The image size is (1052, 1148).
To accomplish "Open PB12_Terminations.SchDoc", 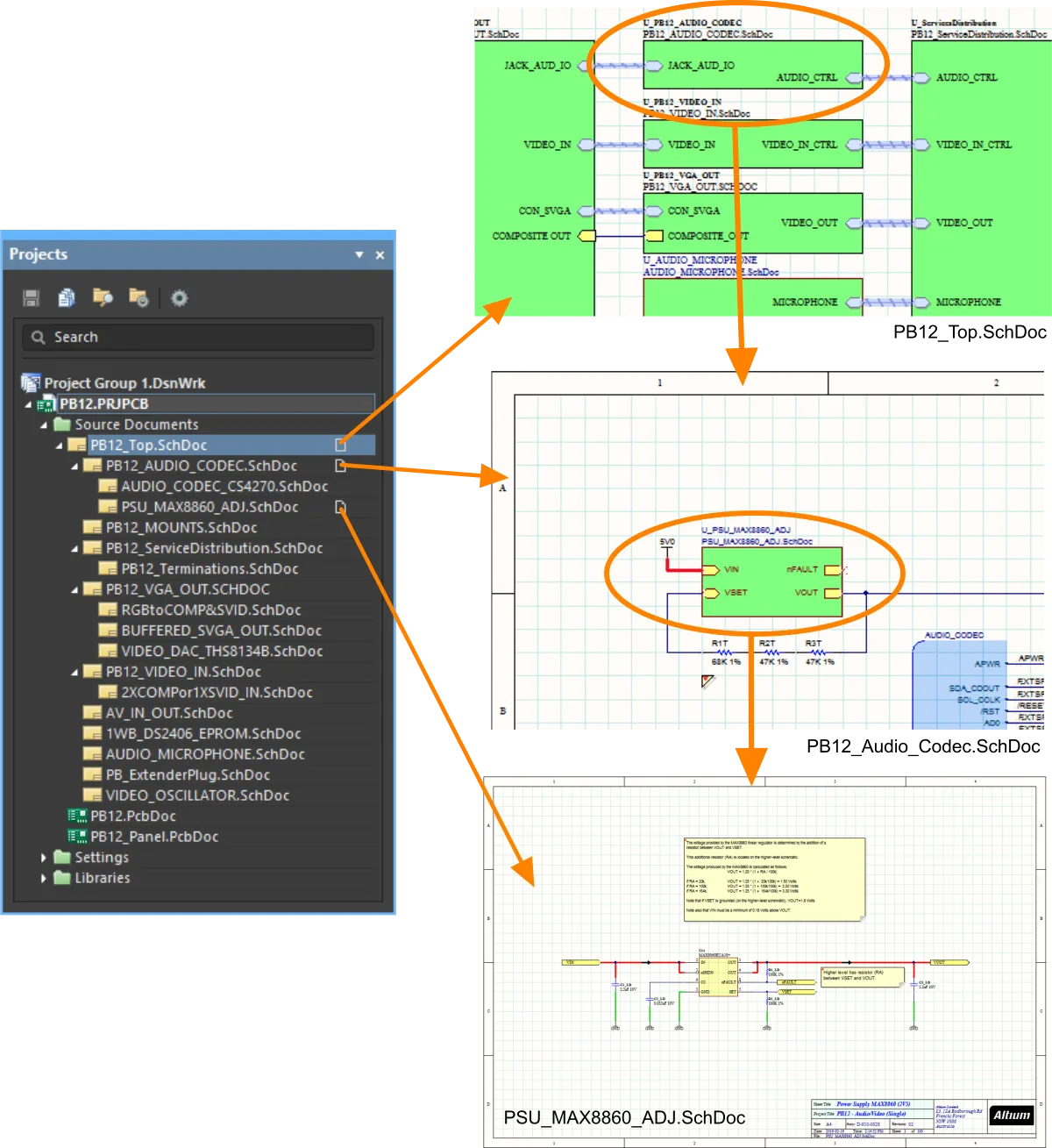I will (210, 569).
